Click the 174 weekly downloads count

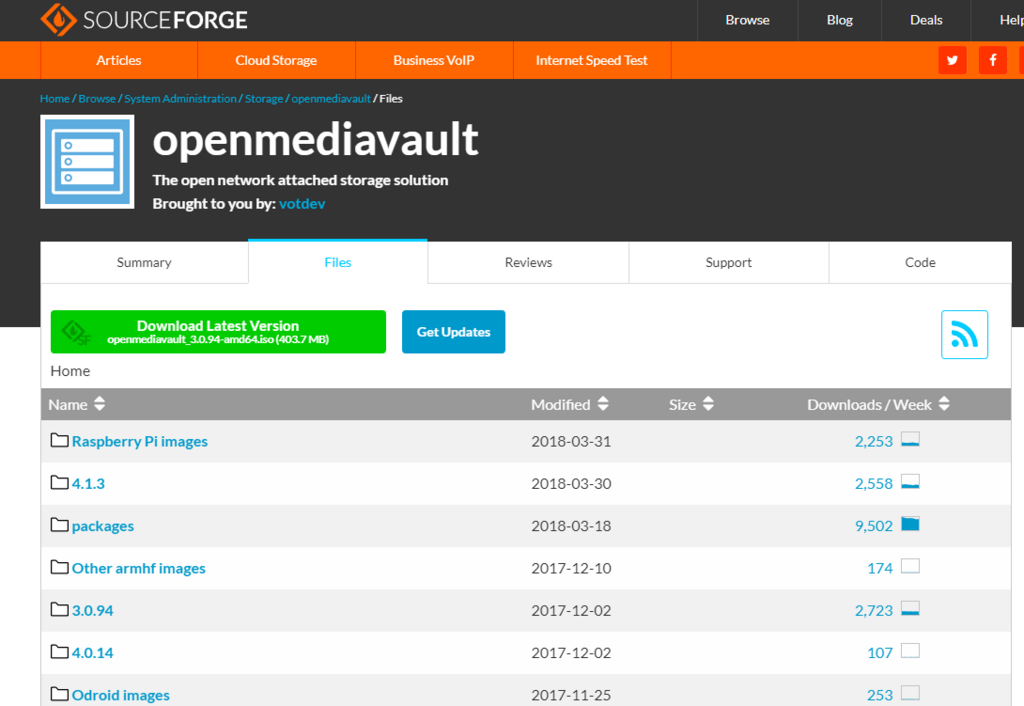880,568
